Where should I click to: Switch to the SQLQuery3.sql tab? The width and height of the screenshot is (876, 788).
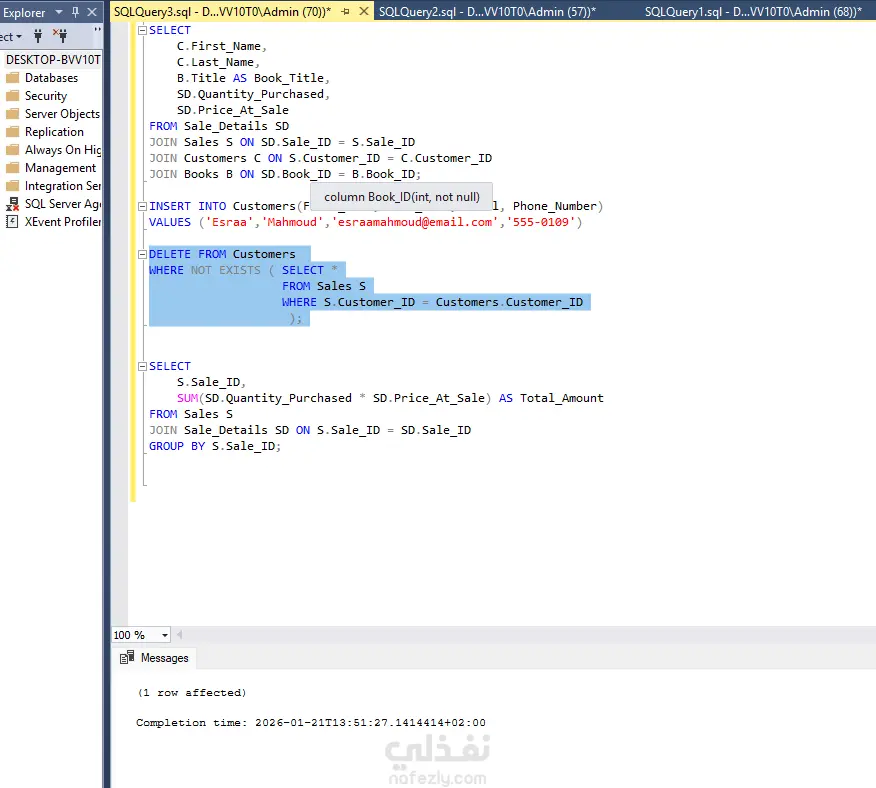pyautogui.click(x=222, y=11)
